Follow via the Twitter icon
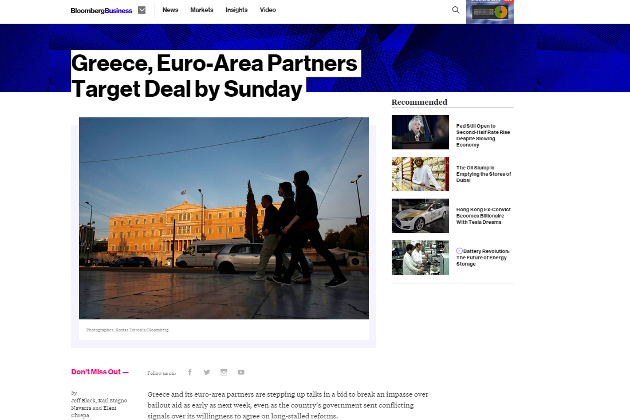The width and height of the screenshot is (630, 420). click(207, 372)
